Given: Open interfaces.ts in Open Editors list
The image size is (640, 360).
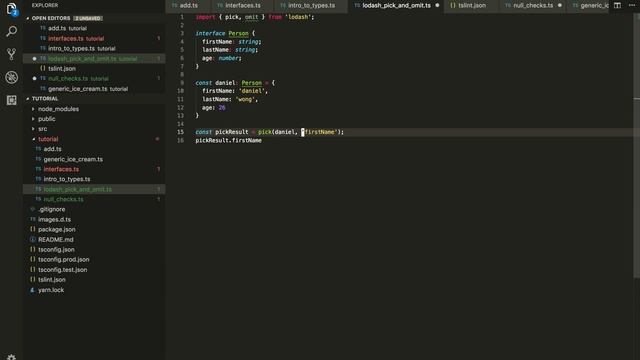Looking at the screenshot, I should click(76, 38).
